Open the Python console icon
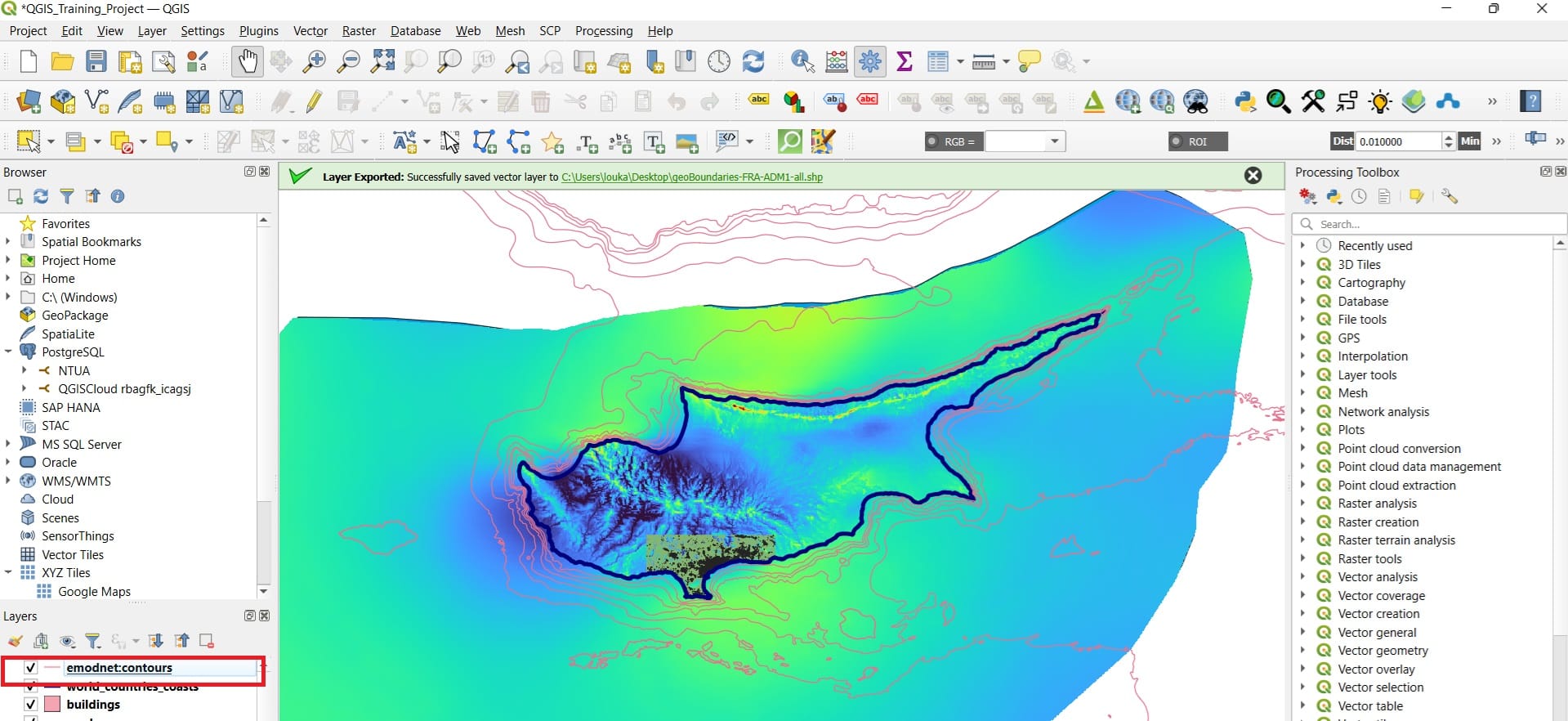1568x721 pixels. click(1244, 101)
